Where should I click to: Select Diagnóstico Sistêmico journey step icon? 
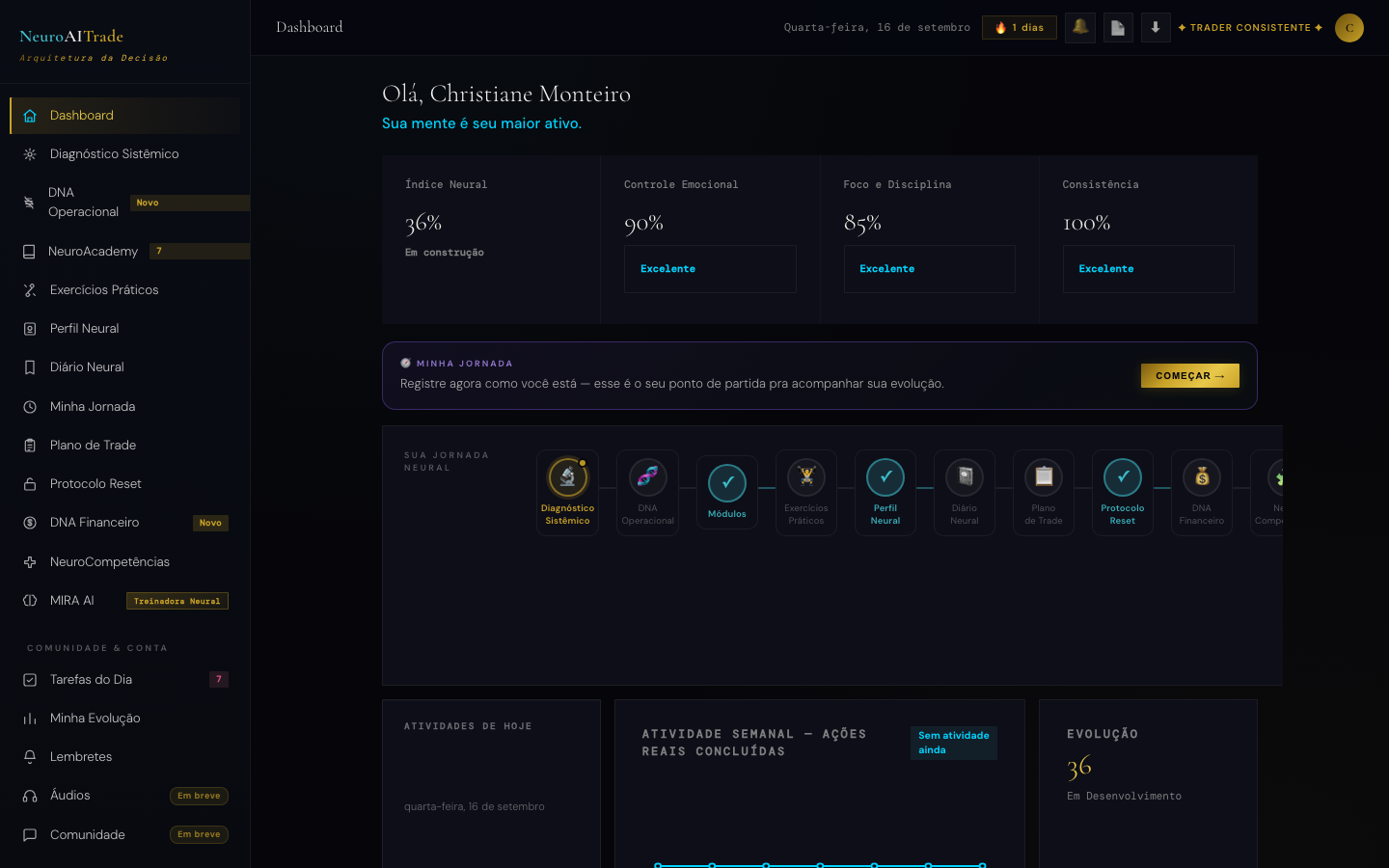pyautogui.click(x=568, y=476)
